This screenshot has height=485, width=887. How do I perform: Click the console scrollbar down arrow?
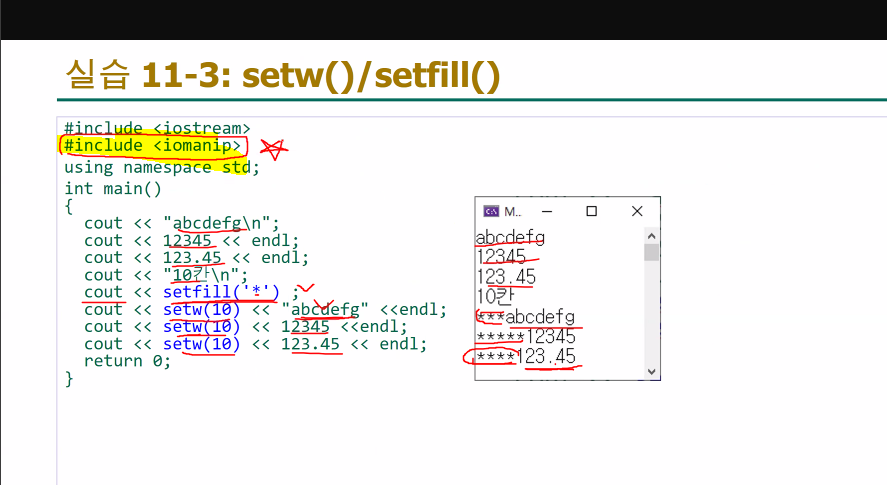coord(651,372)
